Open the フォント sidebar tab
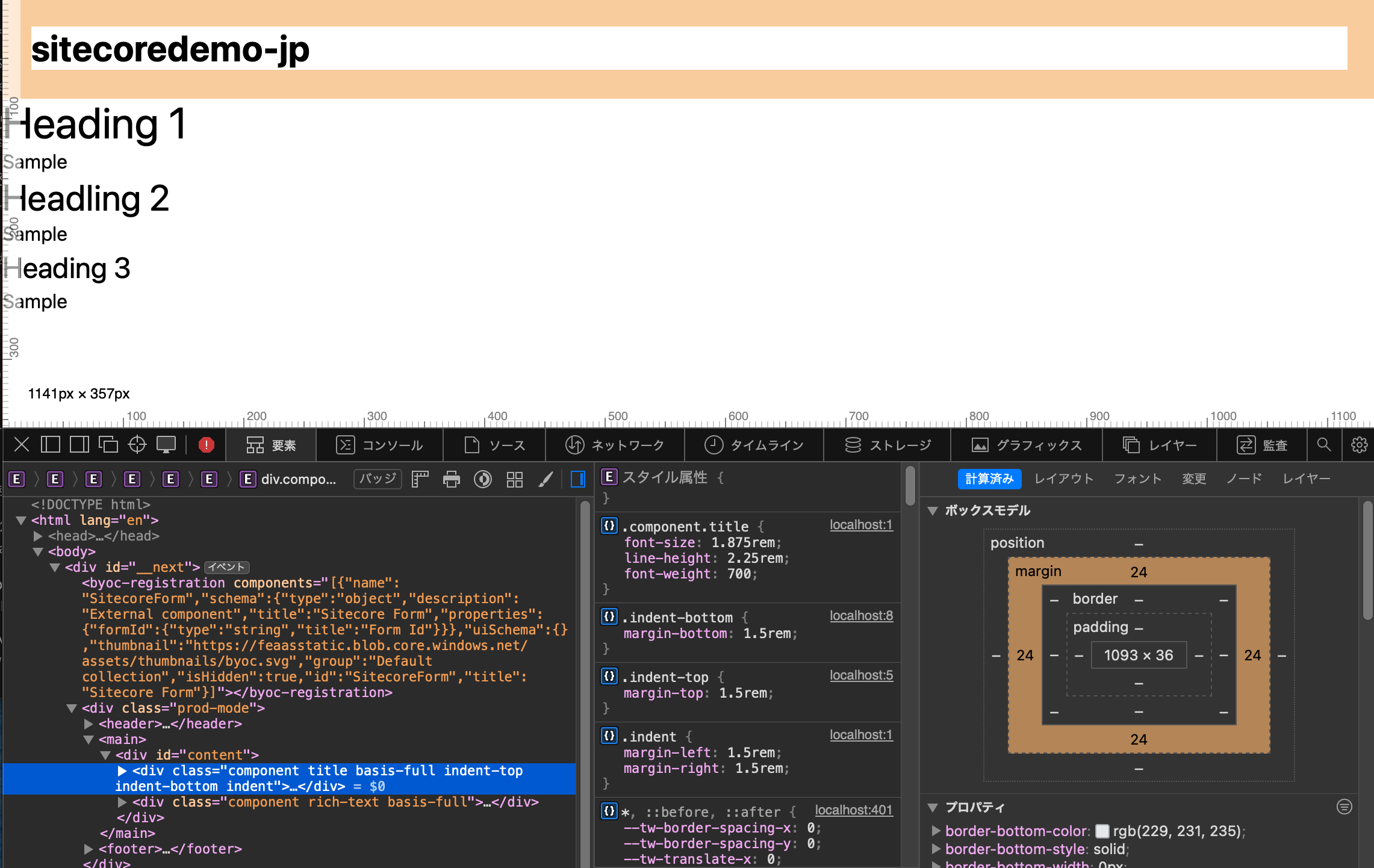 [x=1137, y=479]
